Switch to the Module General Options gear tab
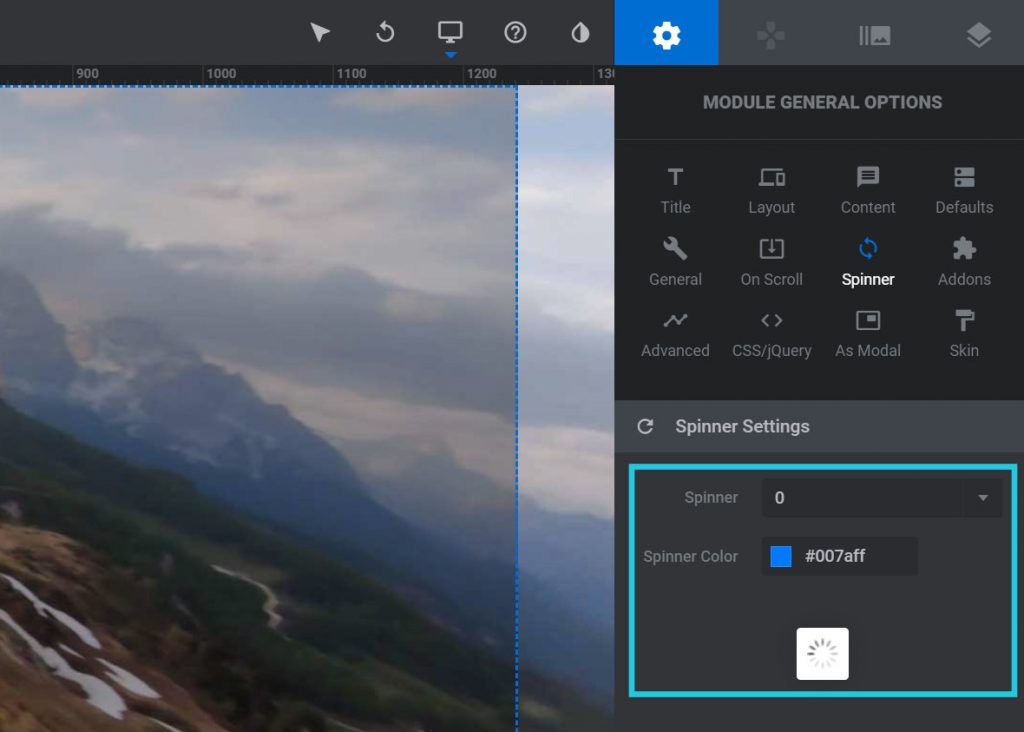The height and width of the screenshot is (732, 1024). [x=666, y=35]
